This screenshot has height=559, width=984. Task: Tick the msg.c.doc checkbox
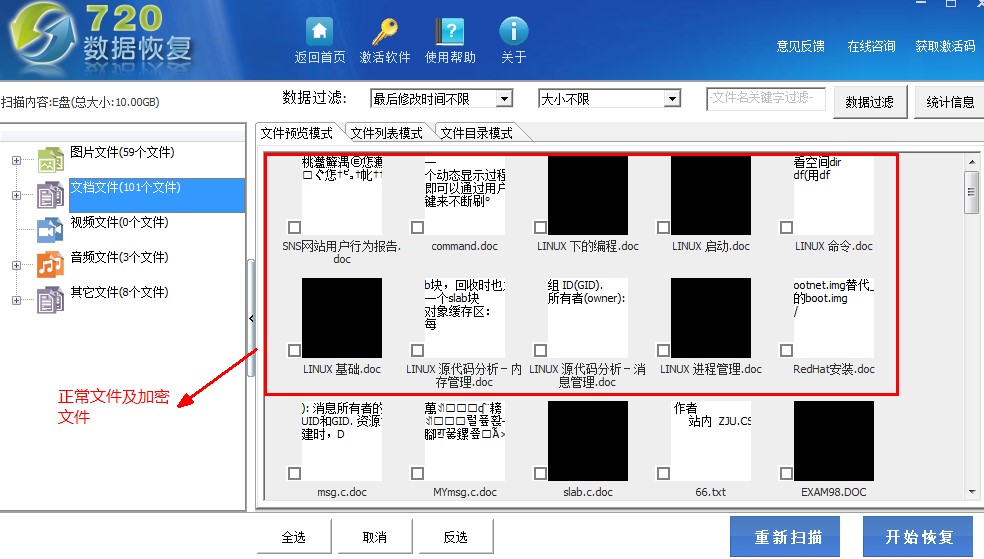[294, 473]
